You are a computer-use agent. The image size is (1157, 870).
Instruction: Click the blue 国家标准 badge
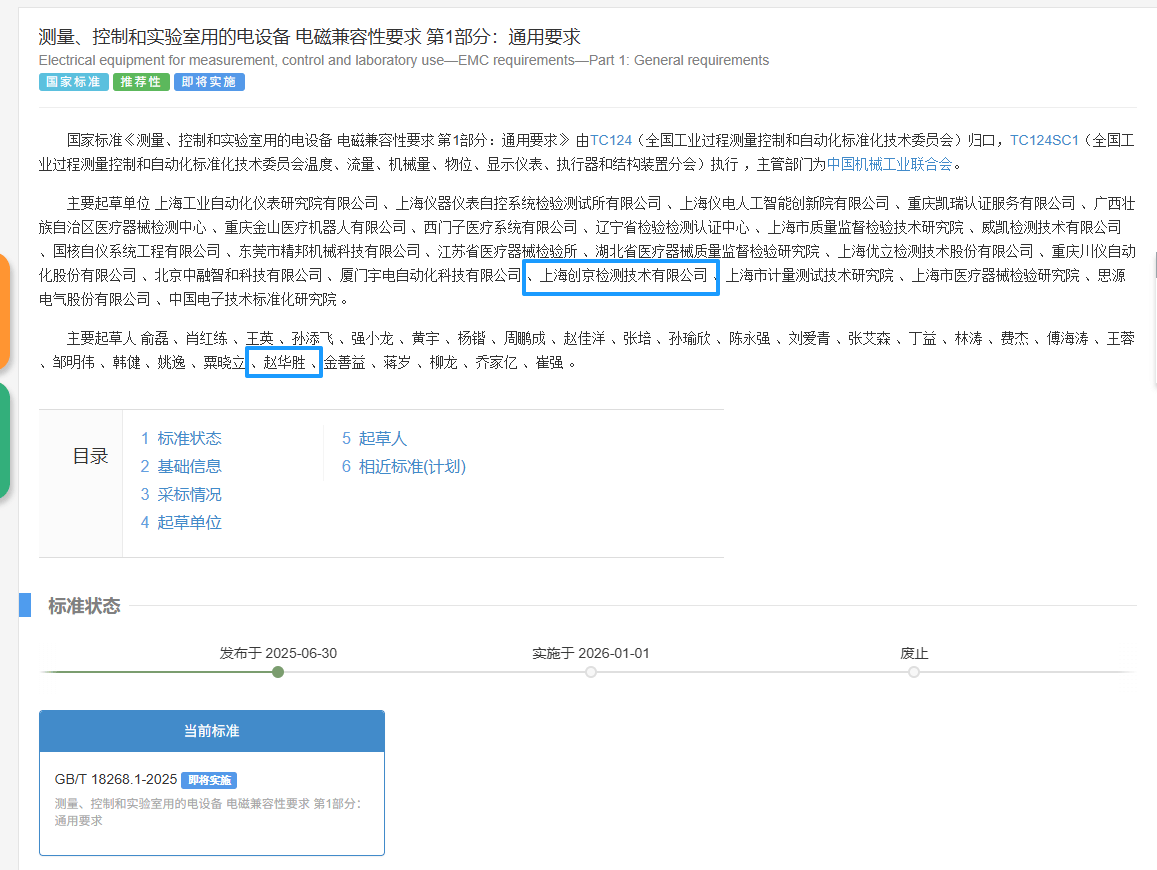coord(74,82)
